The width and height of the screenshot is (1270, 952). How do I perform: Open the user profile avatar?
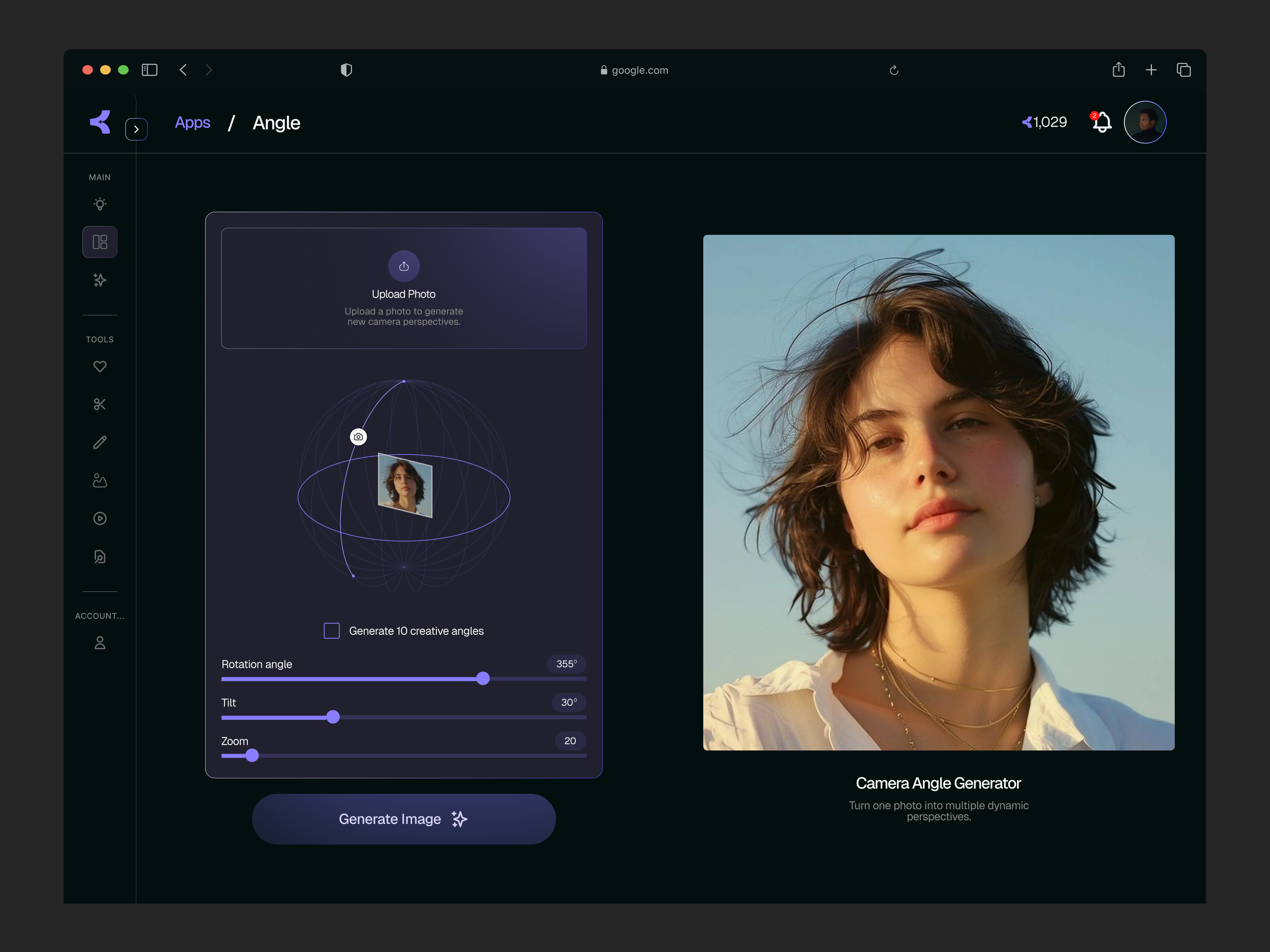tap(1145, 122)
